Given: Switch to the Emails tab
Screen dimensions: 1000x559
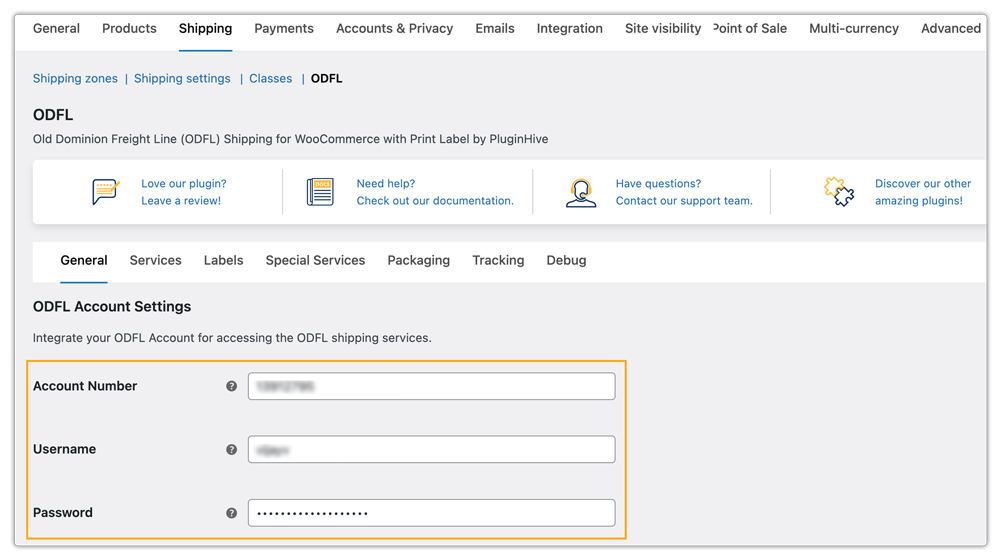Looking at the screenshot, I should tap(495, 29).
